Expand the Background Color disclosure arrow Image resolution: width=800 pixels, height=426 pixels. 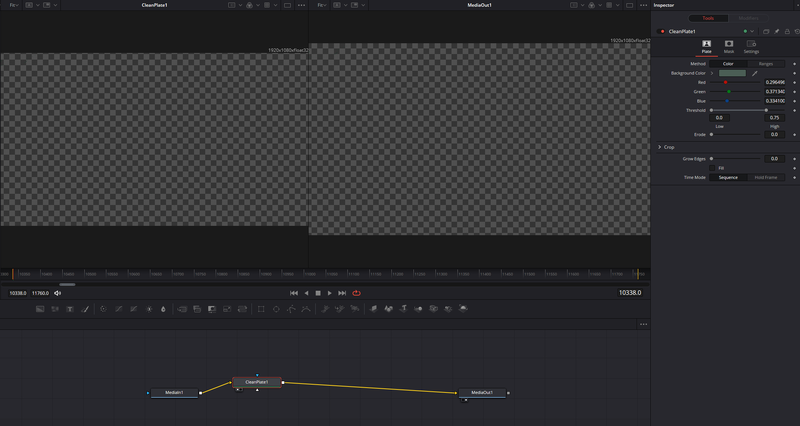713,73
